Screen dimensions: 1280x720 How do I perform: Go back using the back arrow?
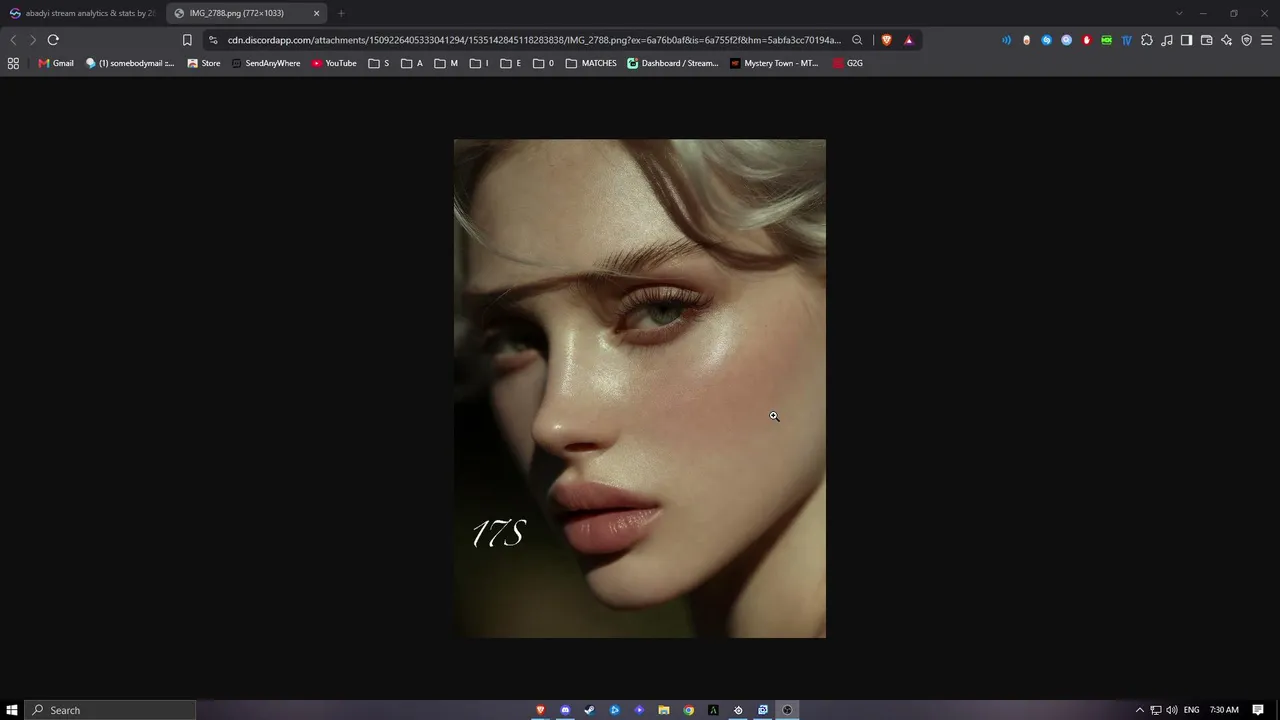pyautogui.click(x=13, y=40)
